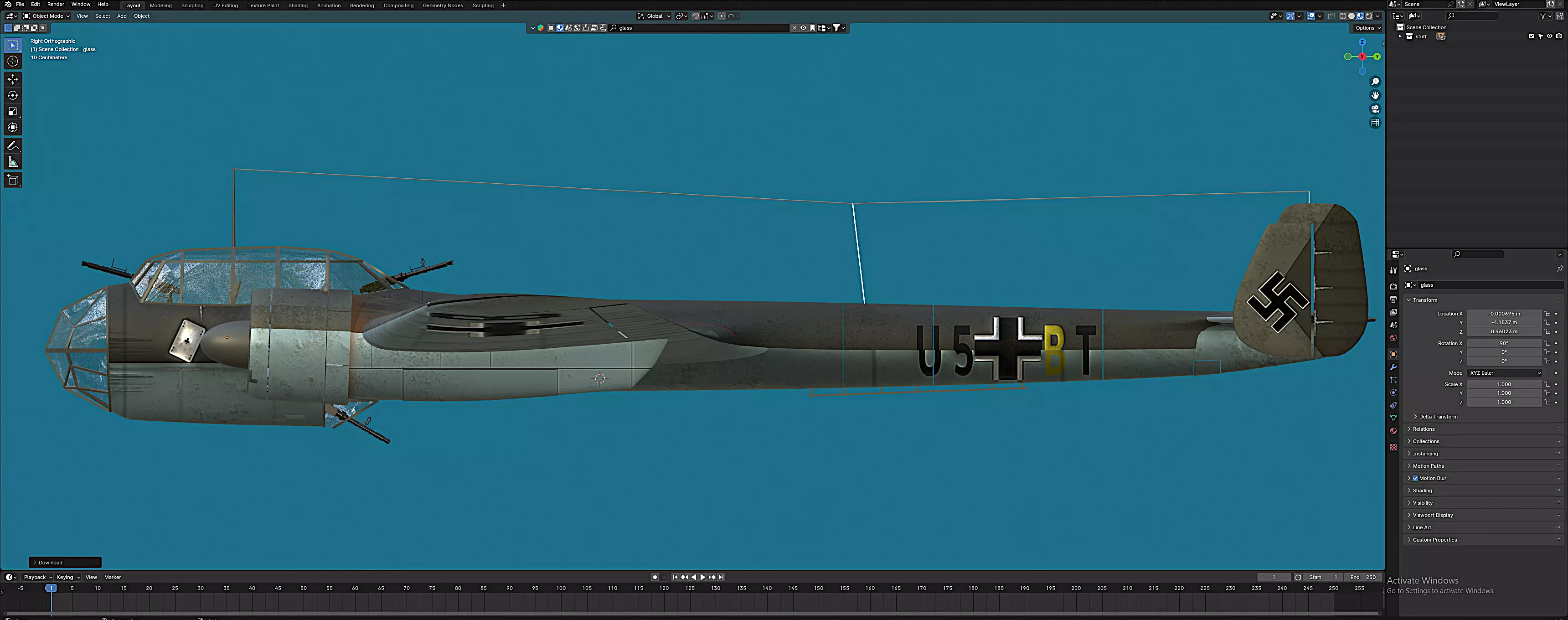The height and width of the screenshot is (620, 1568).
Task: Expand the Viewport Display panel
Action: click(x=1432, y=515)
